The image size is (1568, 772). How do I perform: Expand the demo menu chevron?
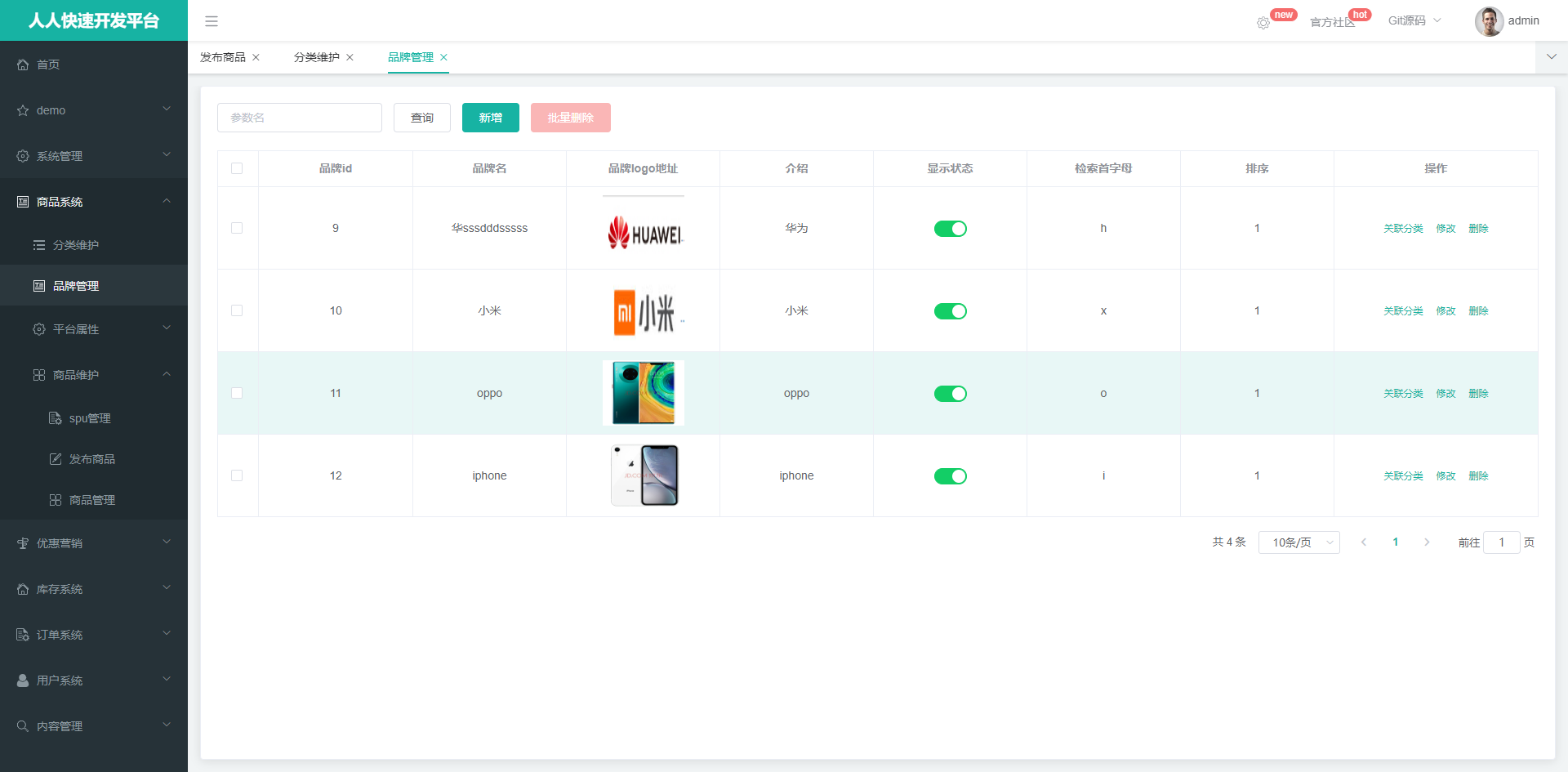pos(167,109)
